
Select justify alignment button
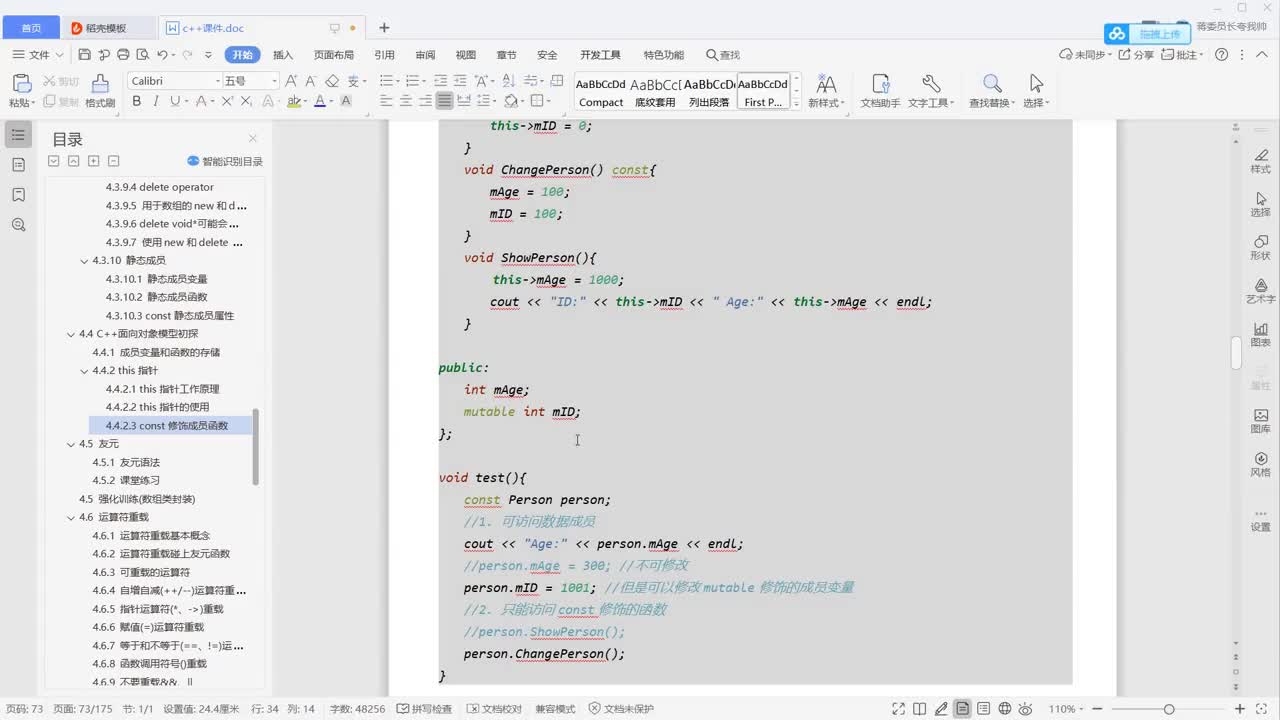click(445, 101)
